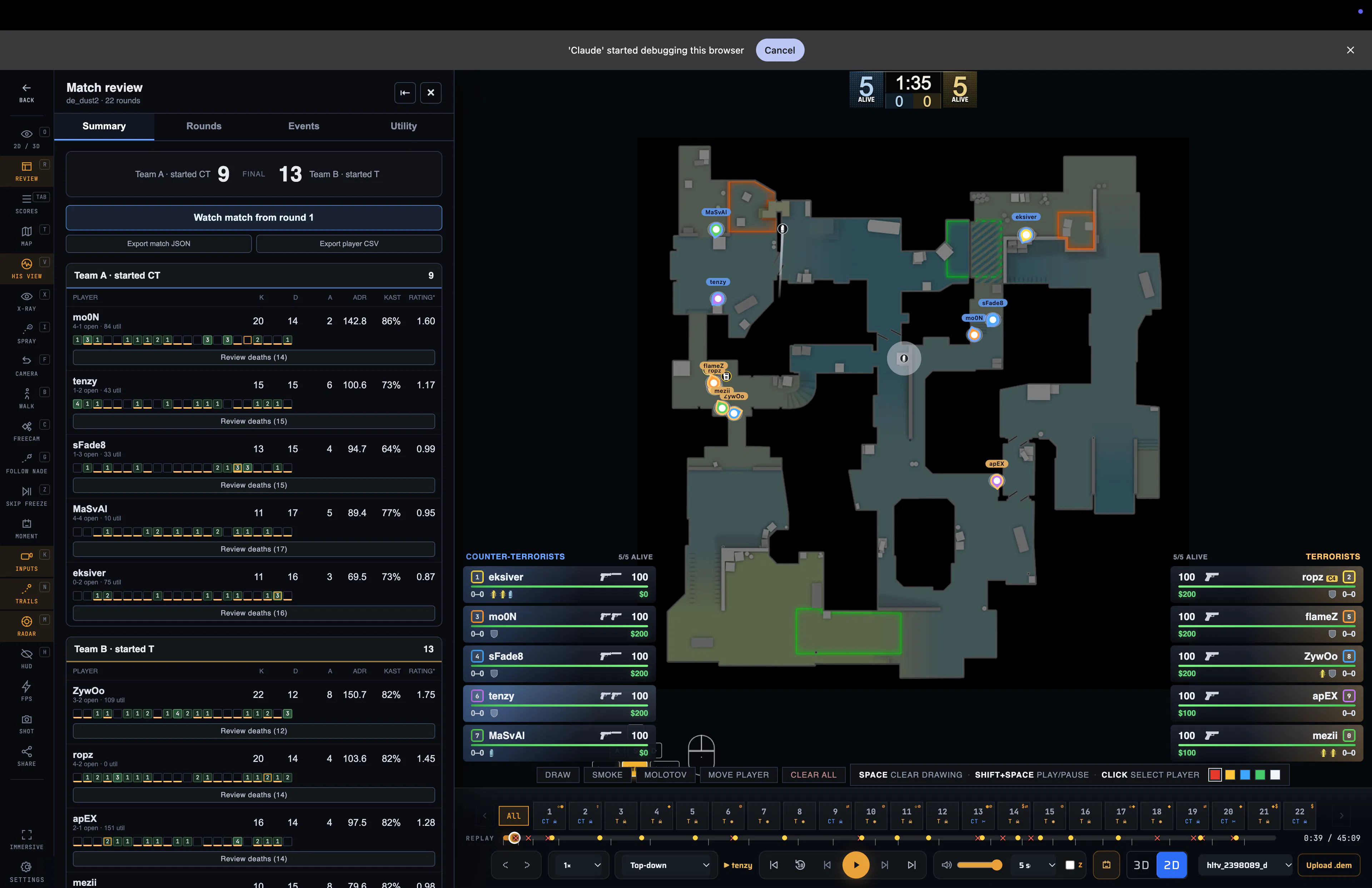Select the Summary tab
The image size is (1372, 888).
(104, 126)
